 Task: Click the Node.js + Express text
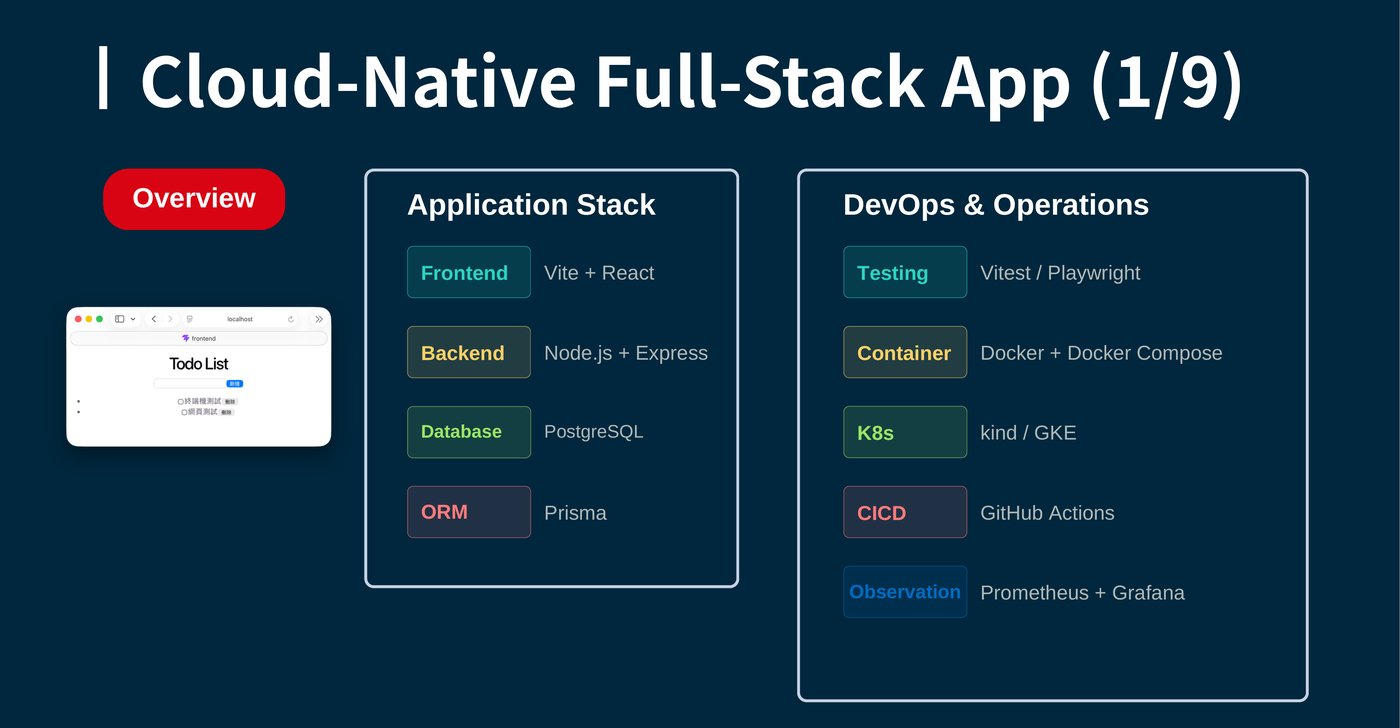pyautogui.click(x=626, y=353)
